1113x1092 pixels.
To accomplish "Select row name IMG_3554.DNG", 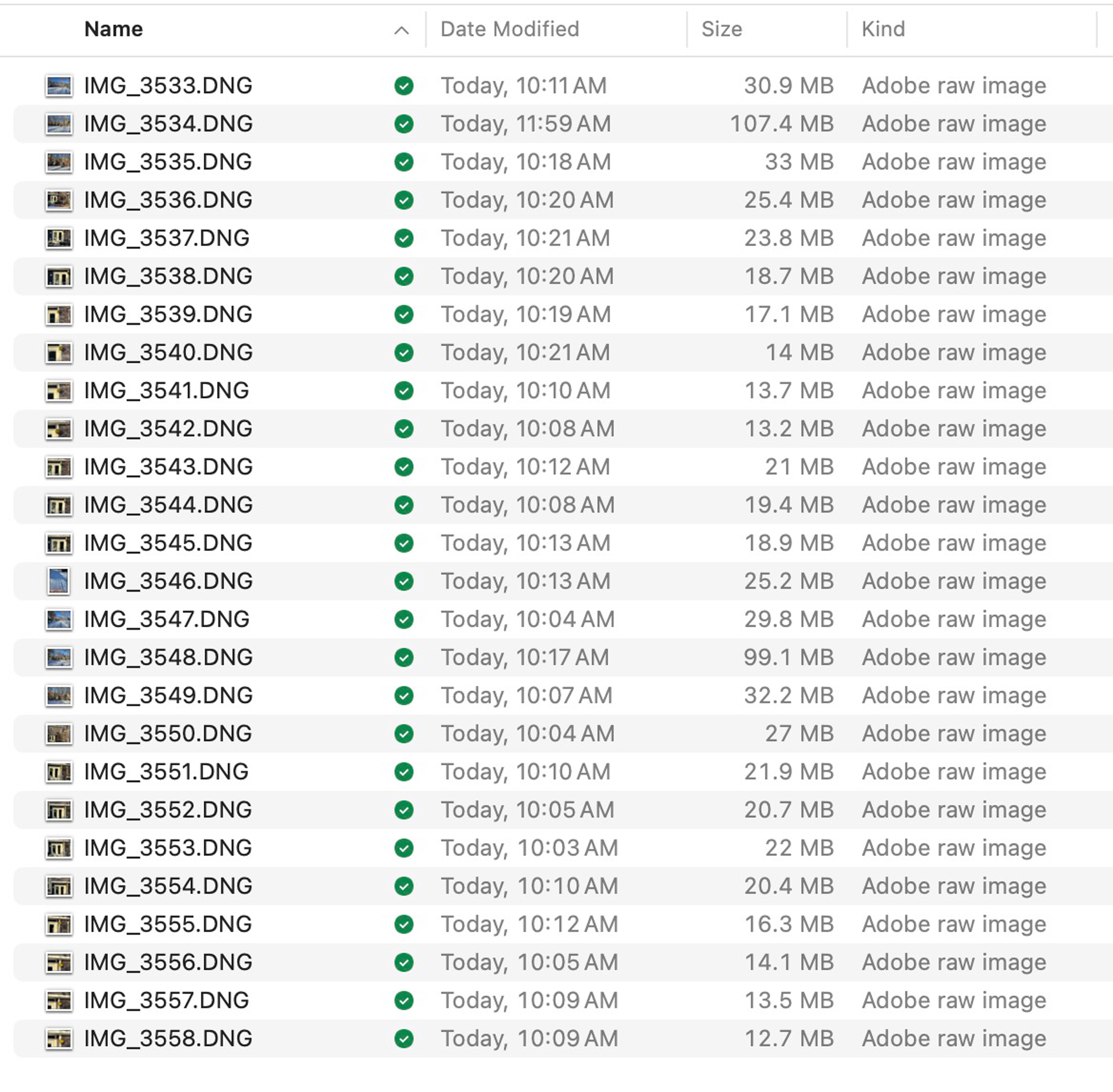I will (x=169, y=886).
